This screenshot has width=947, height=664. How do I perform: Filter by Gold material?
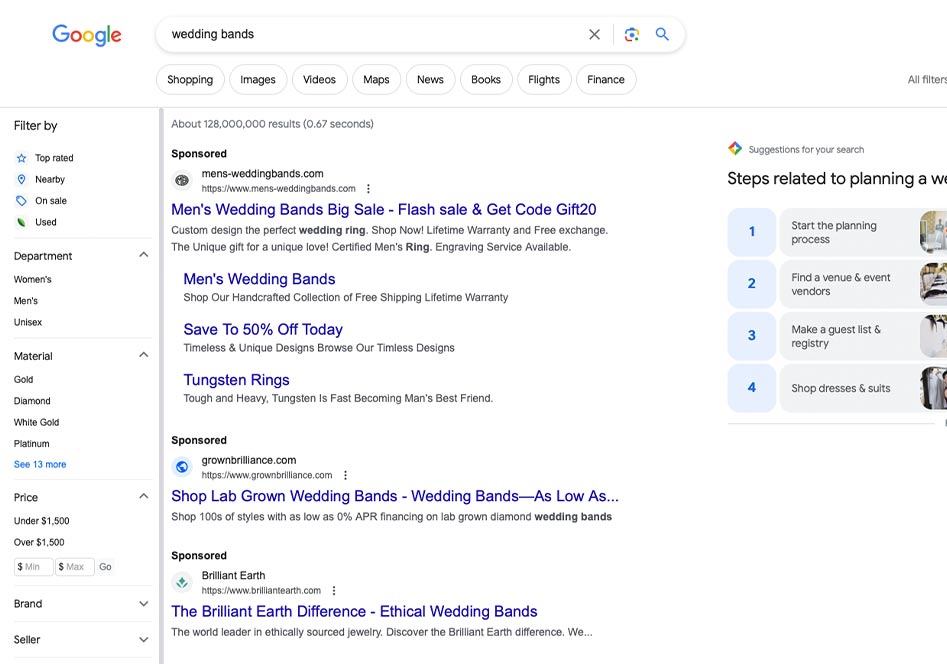[x=24, y=379]
